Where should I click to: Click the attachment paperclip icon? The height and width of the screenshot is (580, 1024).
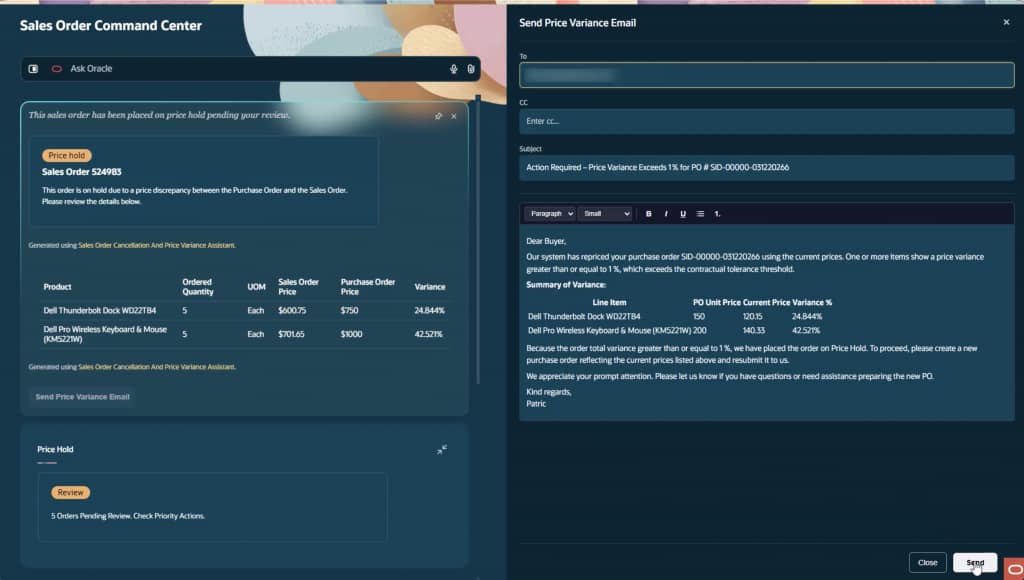[470, 69]
